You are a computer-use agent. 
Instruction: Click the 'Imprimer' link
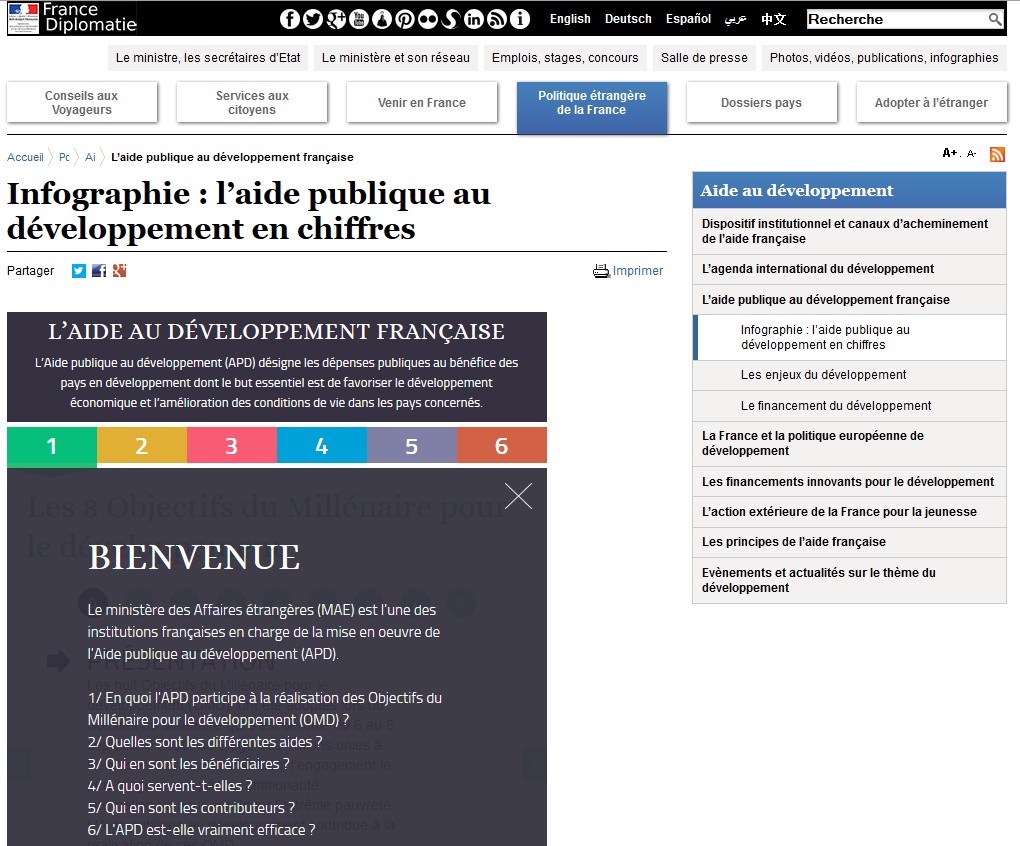click(638, 271)
